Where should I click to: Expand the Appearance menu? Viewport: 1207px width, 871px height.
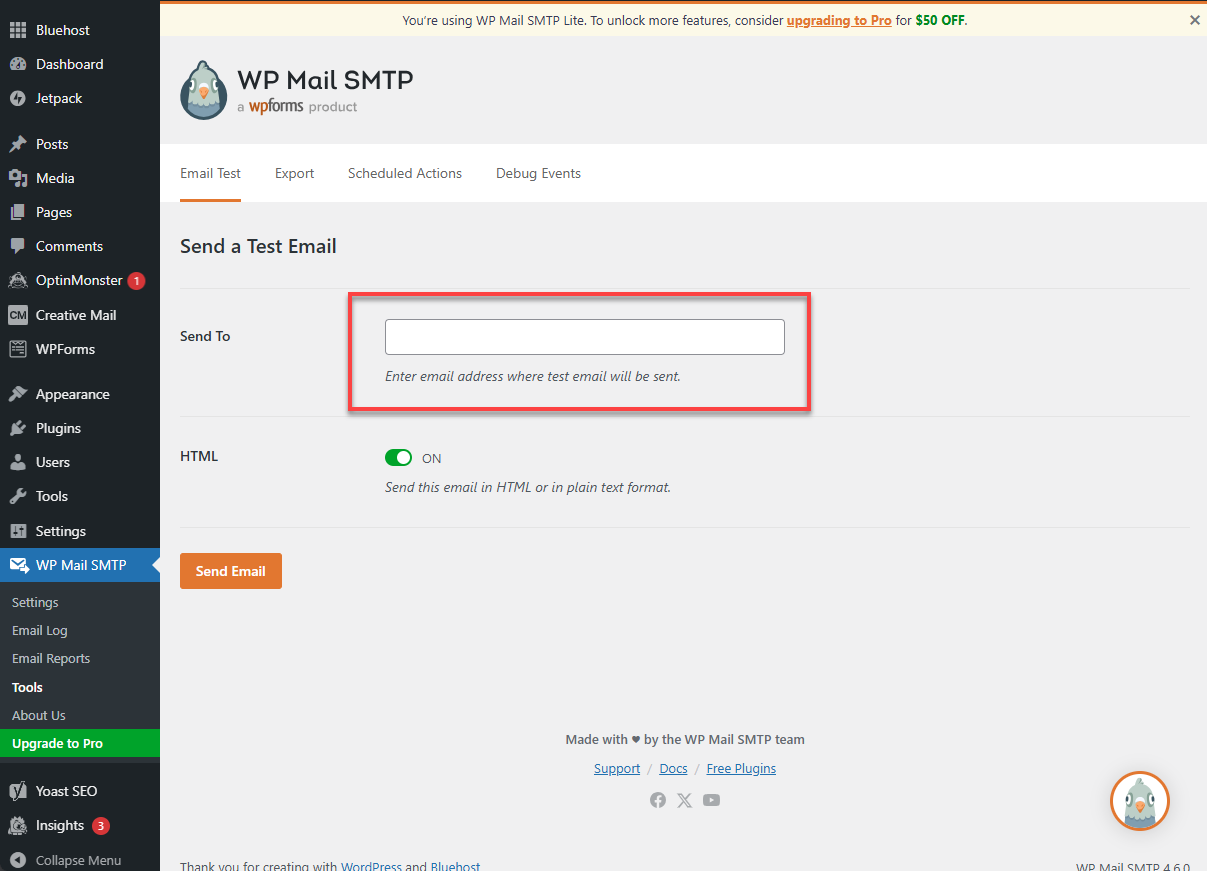pyautogui.click(x=73, y=394)
